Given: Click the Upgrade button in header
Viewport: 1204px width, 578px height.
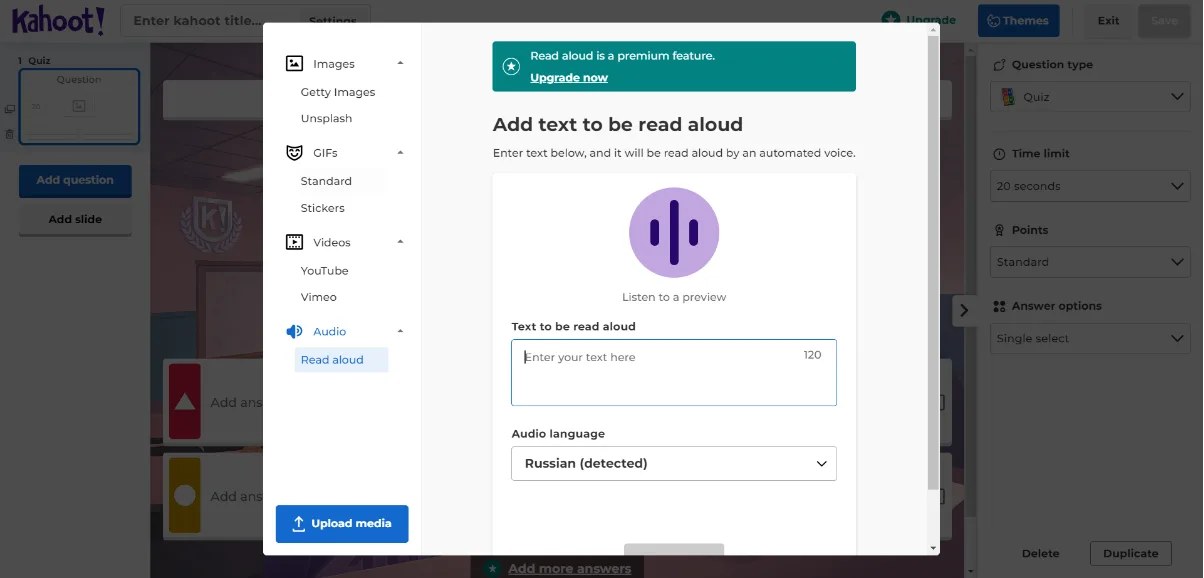Looking at the screenshot, I should [919, 20].
